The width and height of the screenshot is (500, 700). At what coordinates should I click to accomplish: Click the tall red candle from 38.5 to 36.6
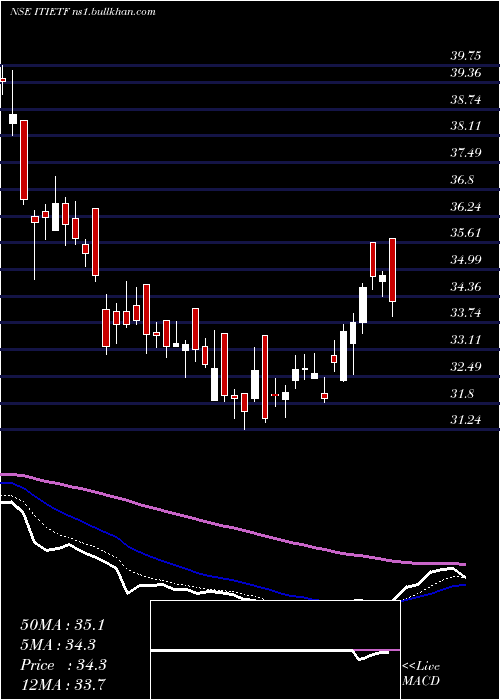tap(23, 160)
